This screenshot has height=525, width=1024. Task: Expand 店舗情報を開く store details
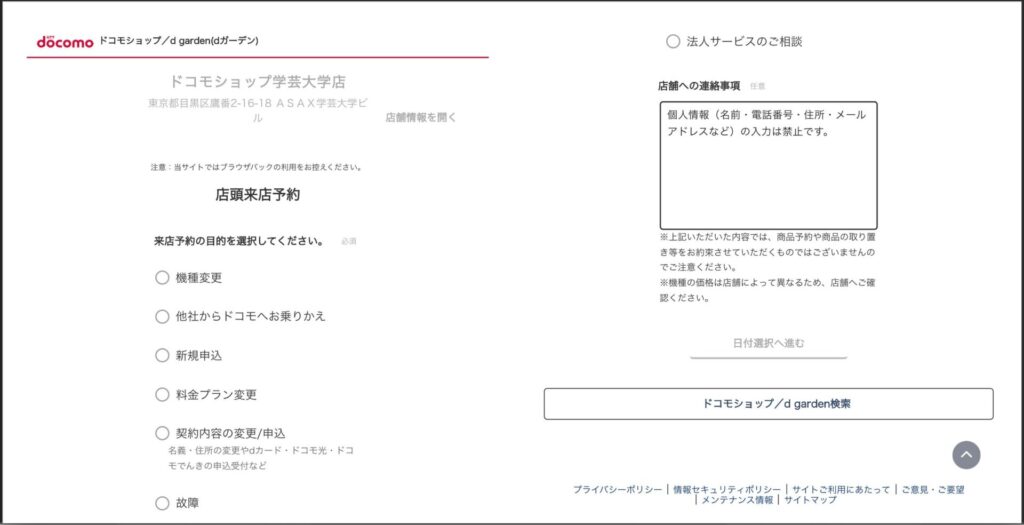tap(420, 117)
